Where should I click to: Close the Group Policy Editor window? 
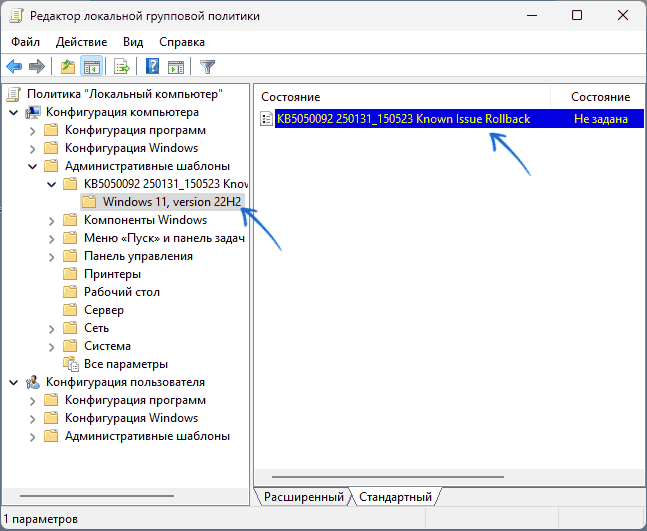[623, 16]
